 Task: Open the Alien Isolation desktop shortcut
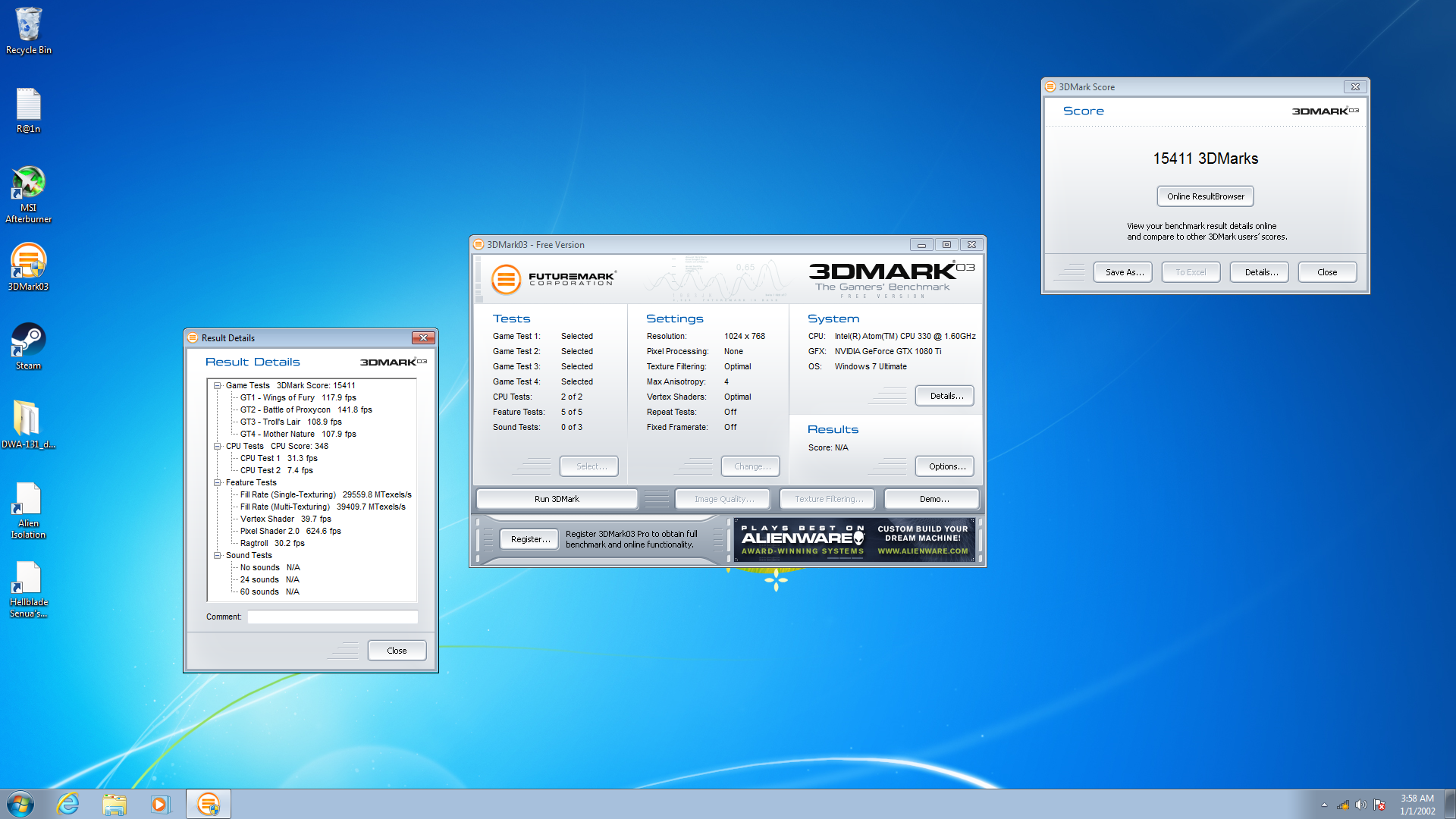pos(28,500)
